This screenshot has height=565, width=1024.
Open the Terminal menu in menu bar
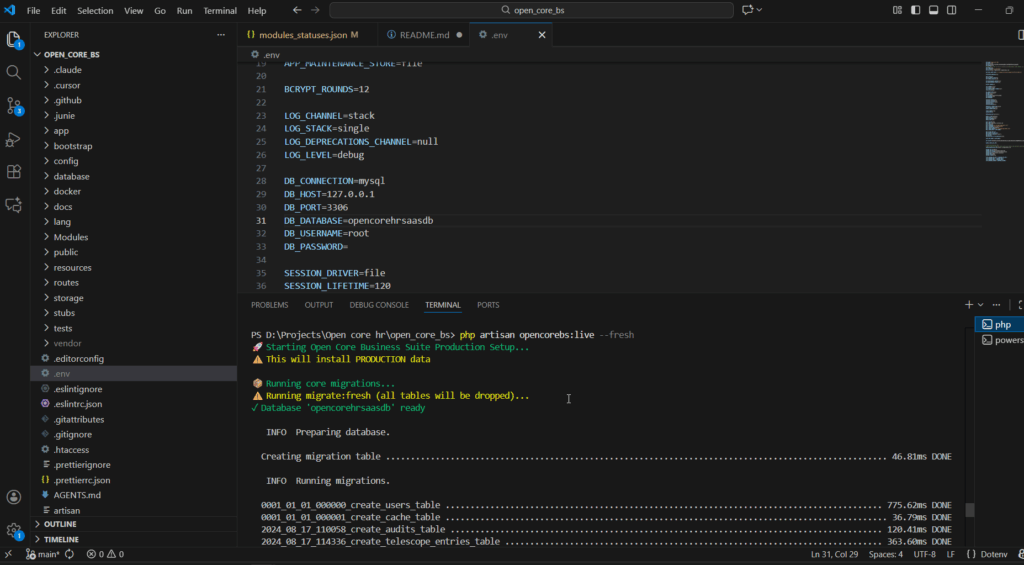[x=220, y=10]
